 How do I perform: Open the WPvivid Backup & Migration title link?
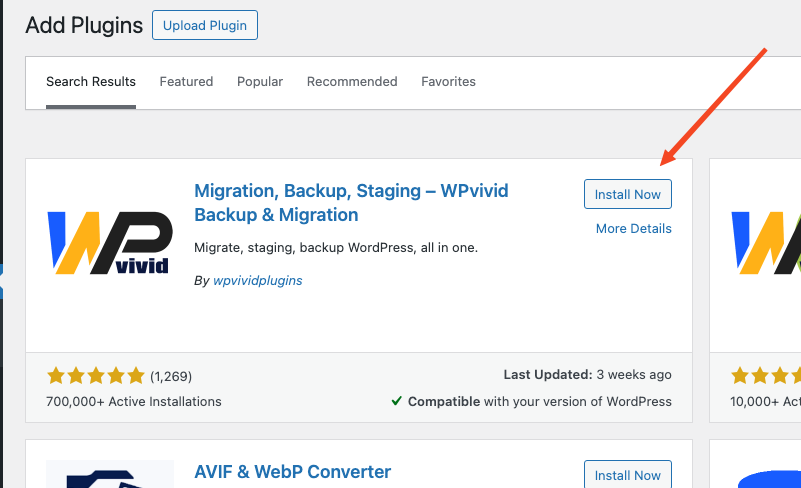point(351,203)
